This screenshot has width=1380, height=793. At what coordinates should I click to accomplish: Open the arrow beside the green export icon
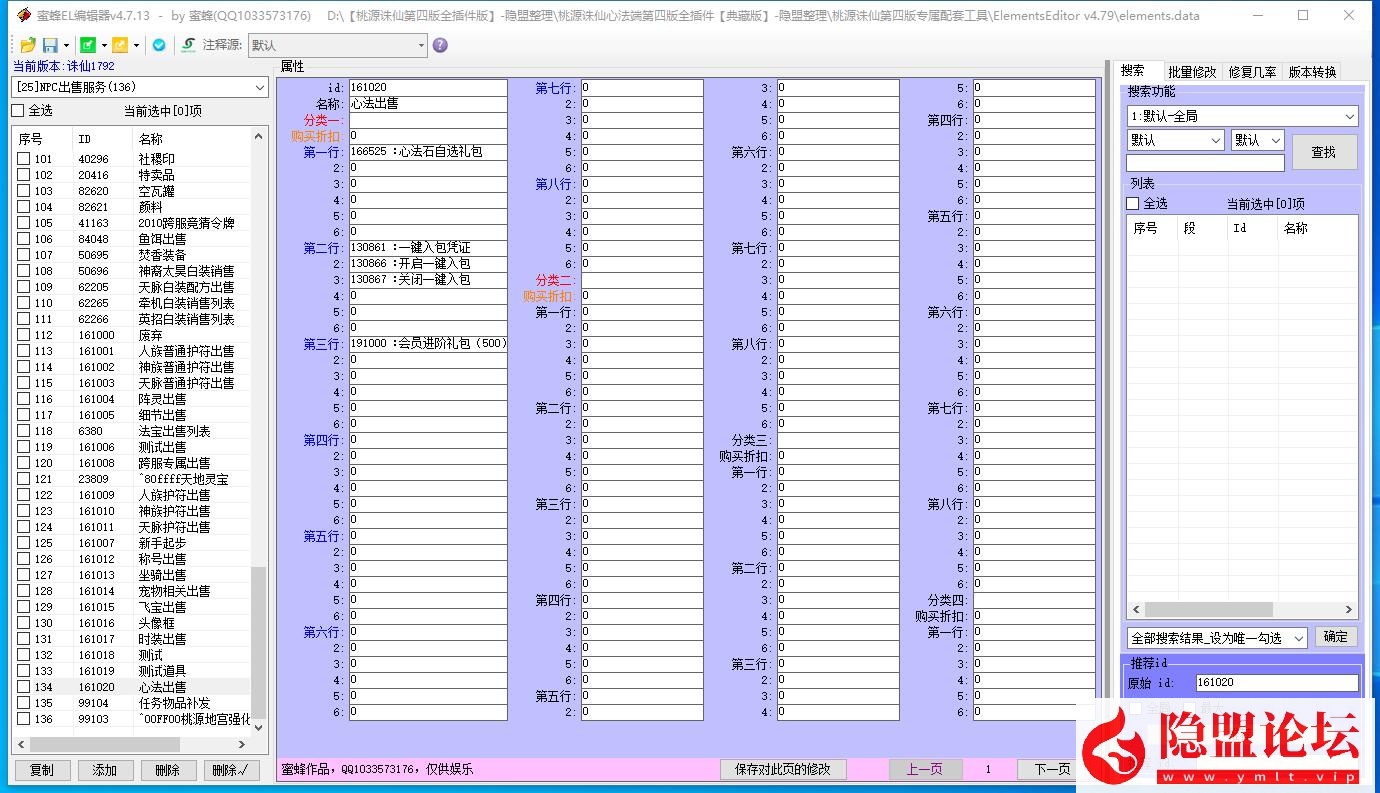point(104,45)
